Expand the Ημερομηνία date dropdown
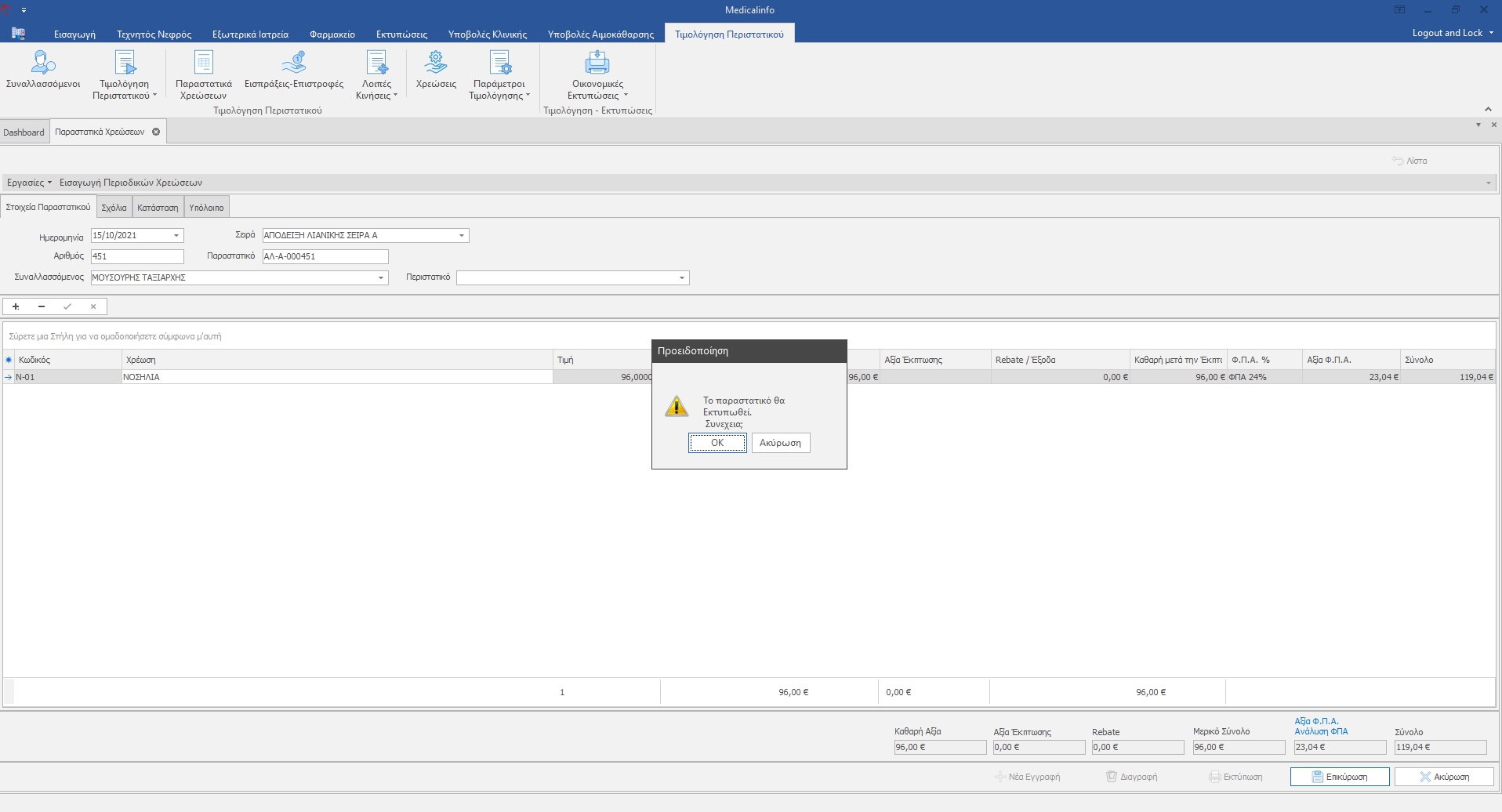 click(x=176, y=235)
